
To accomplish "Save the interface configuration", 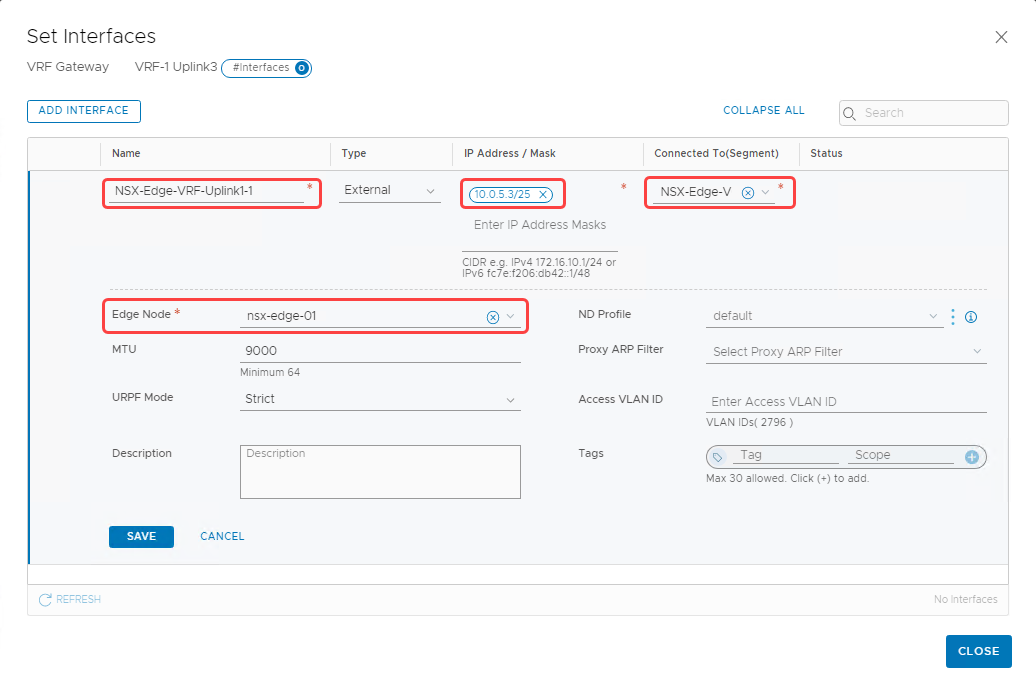I will pyautogui.click(x=141, y=537).
